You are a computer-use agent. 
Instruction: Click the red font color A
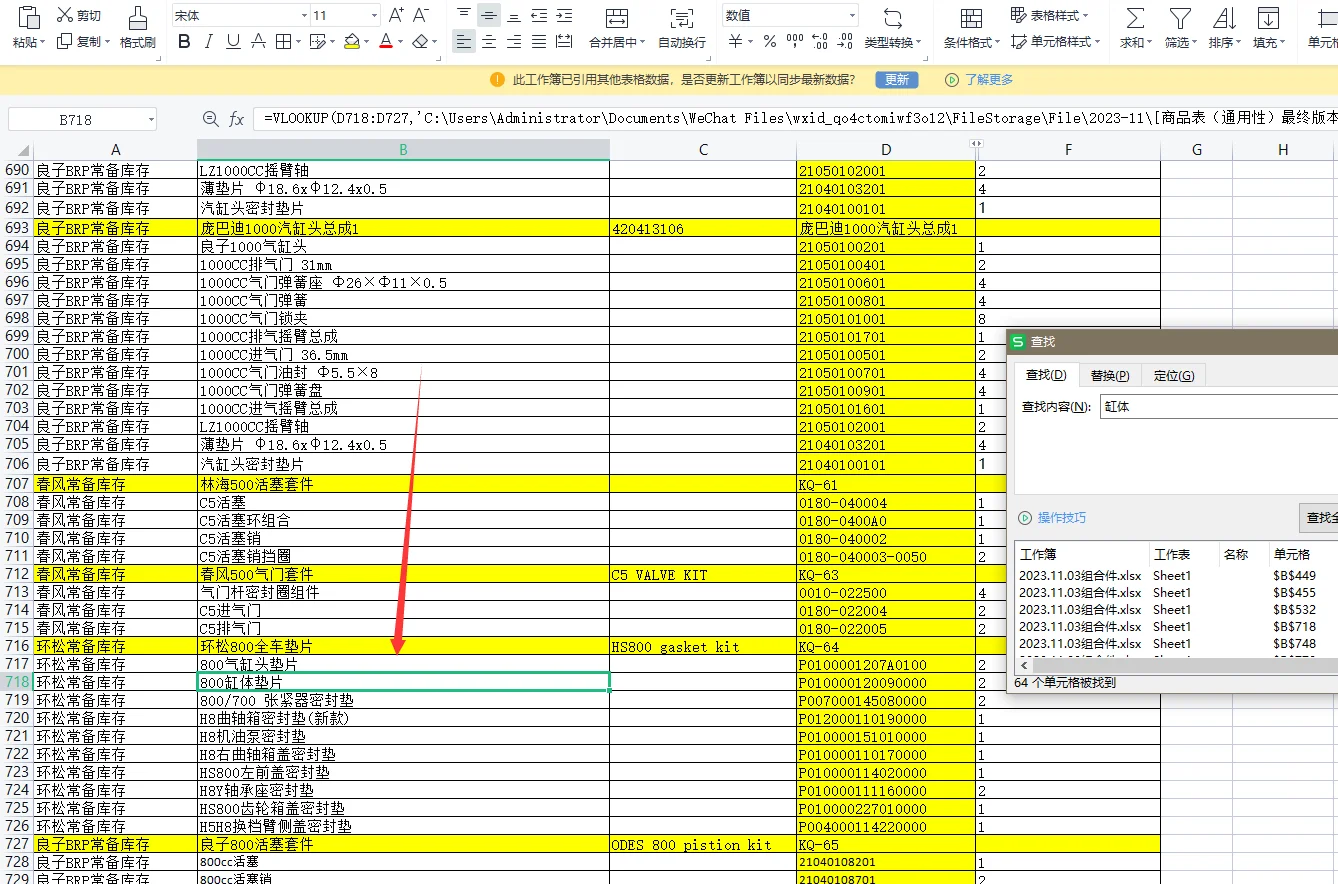386,41
